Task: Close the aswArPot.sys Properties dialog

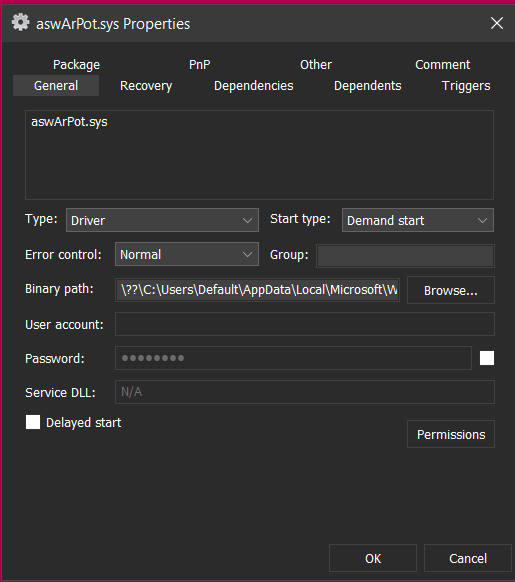Action: pyautogui.click(x=496, y=23)
